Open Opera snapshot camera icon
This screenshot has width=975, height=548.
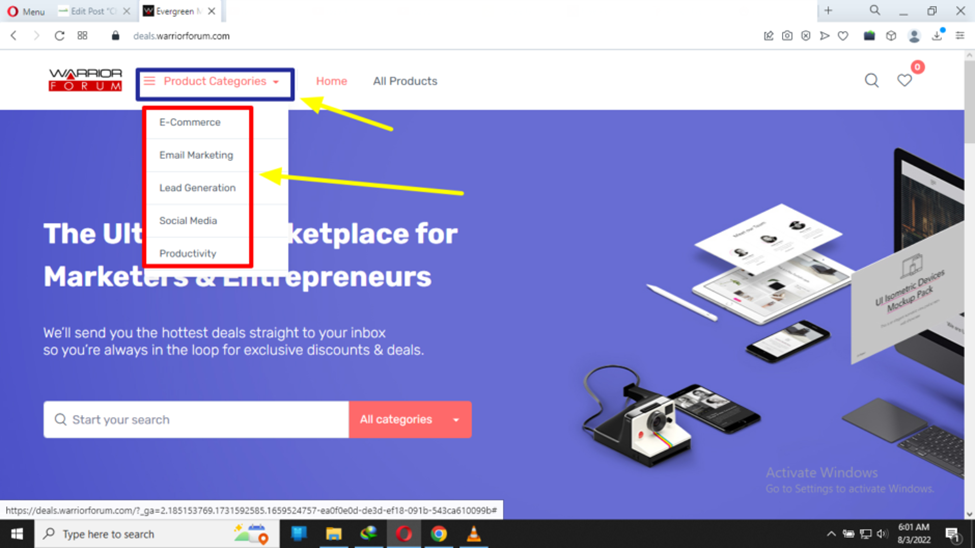pos(787,36)
